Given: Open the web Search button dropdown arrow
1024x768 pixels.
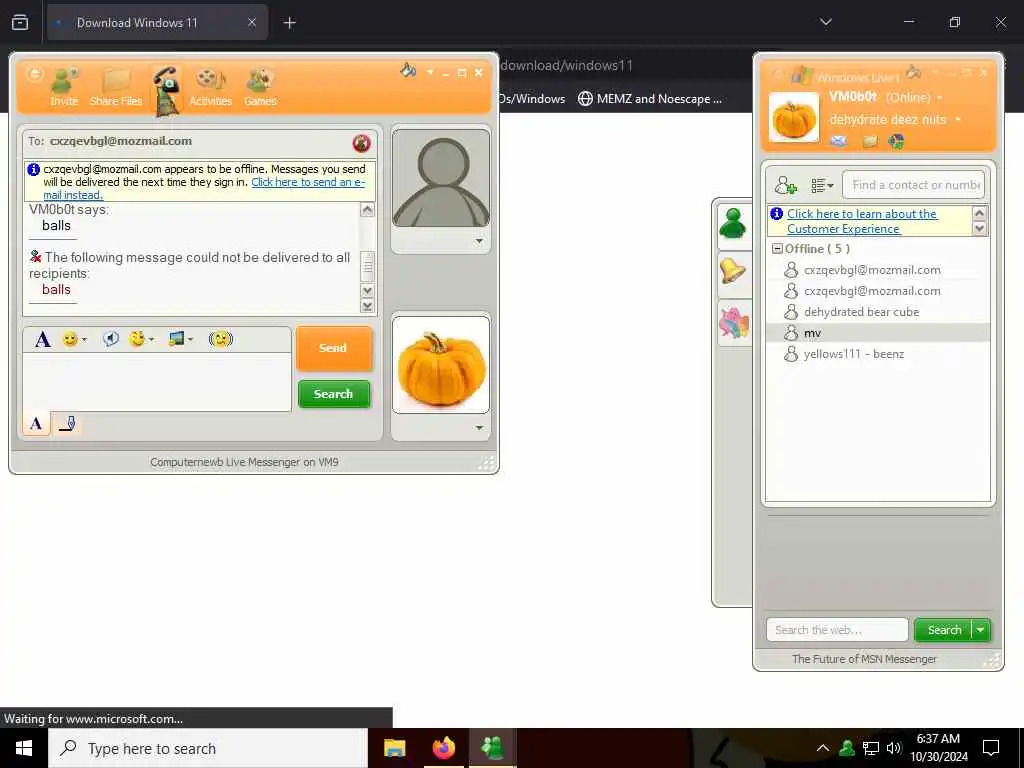Looking at the screenshot, I should (981, 630).
